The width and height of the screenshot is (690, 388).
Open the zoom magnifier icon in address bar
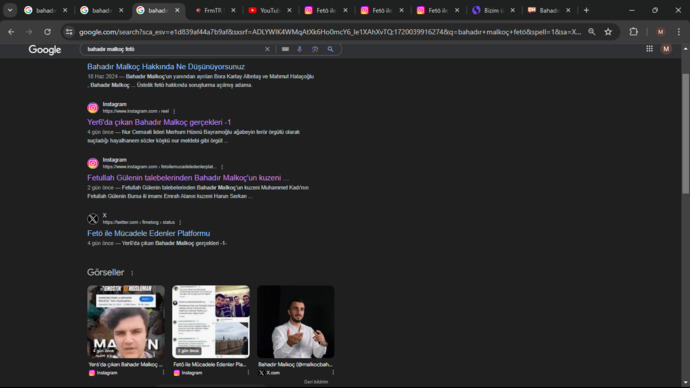pos(591,32)
